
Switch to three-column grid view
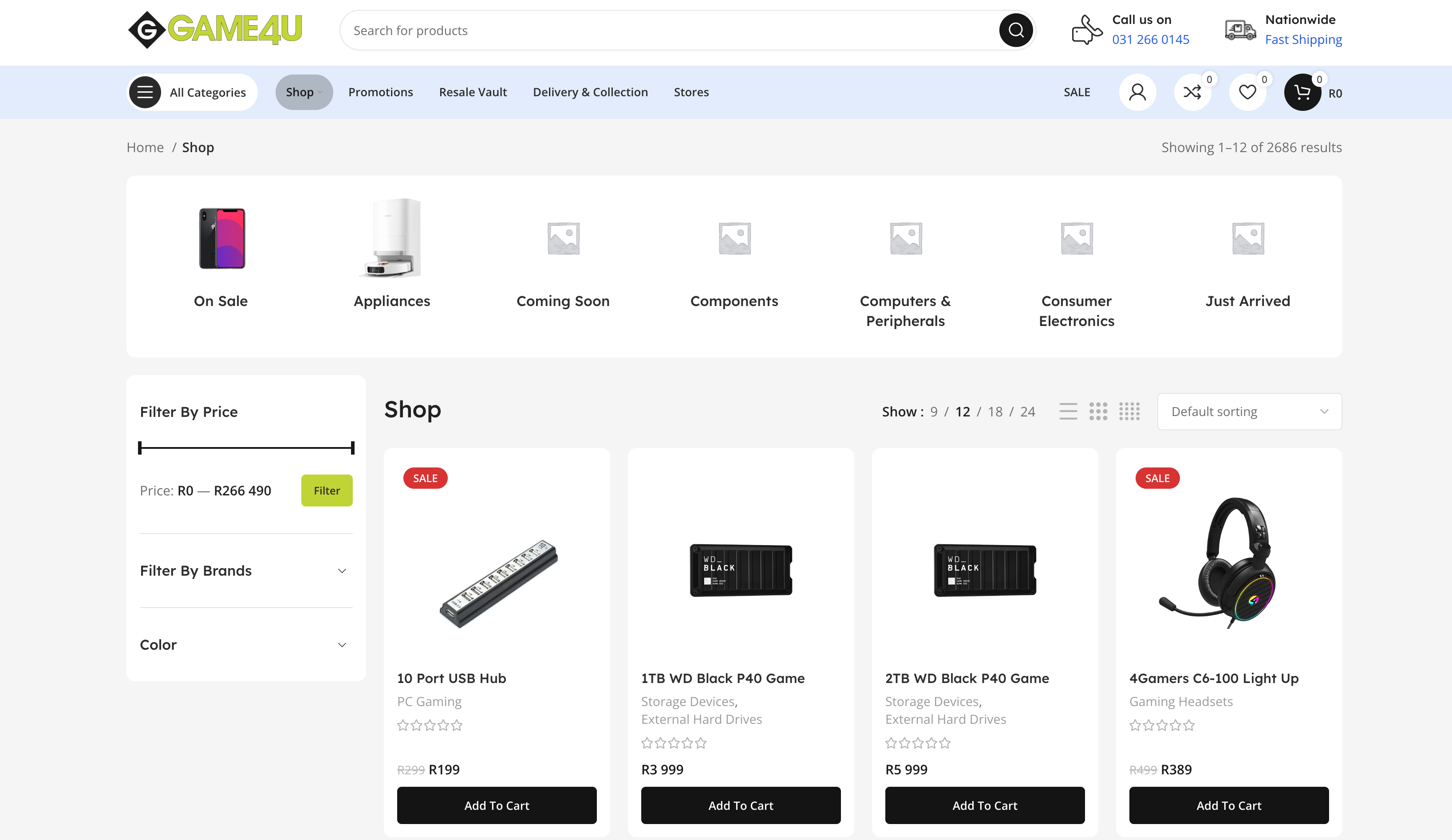[x=1097, y=412]
